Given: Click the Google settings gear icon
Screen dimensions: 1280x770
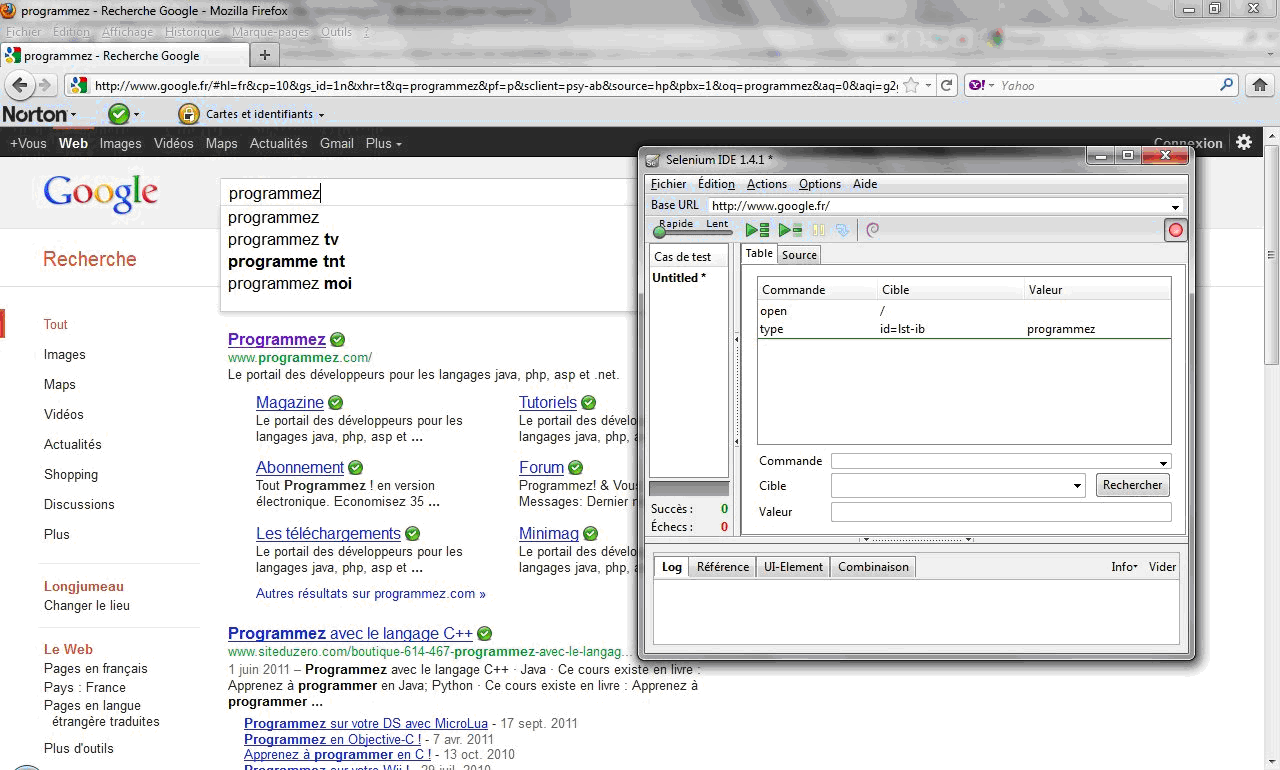Looking at the screenshot, I should pyautogui.click(x=1244, y=142).
